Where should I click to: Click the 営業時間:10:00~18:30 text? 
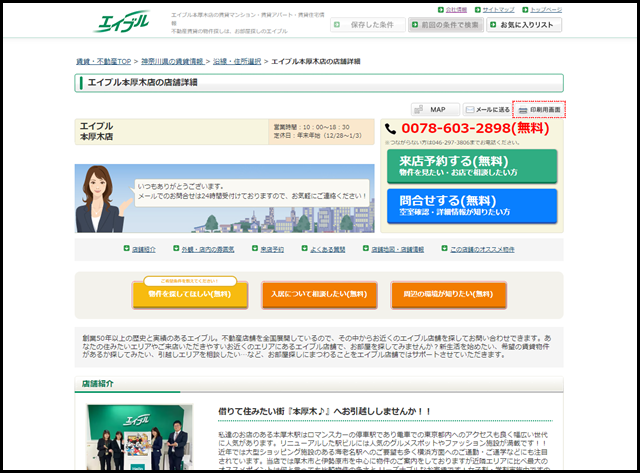coord(311,127)
